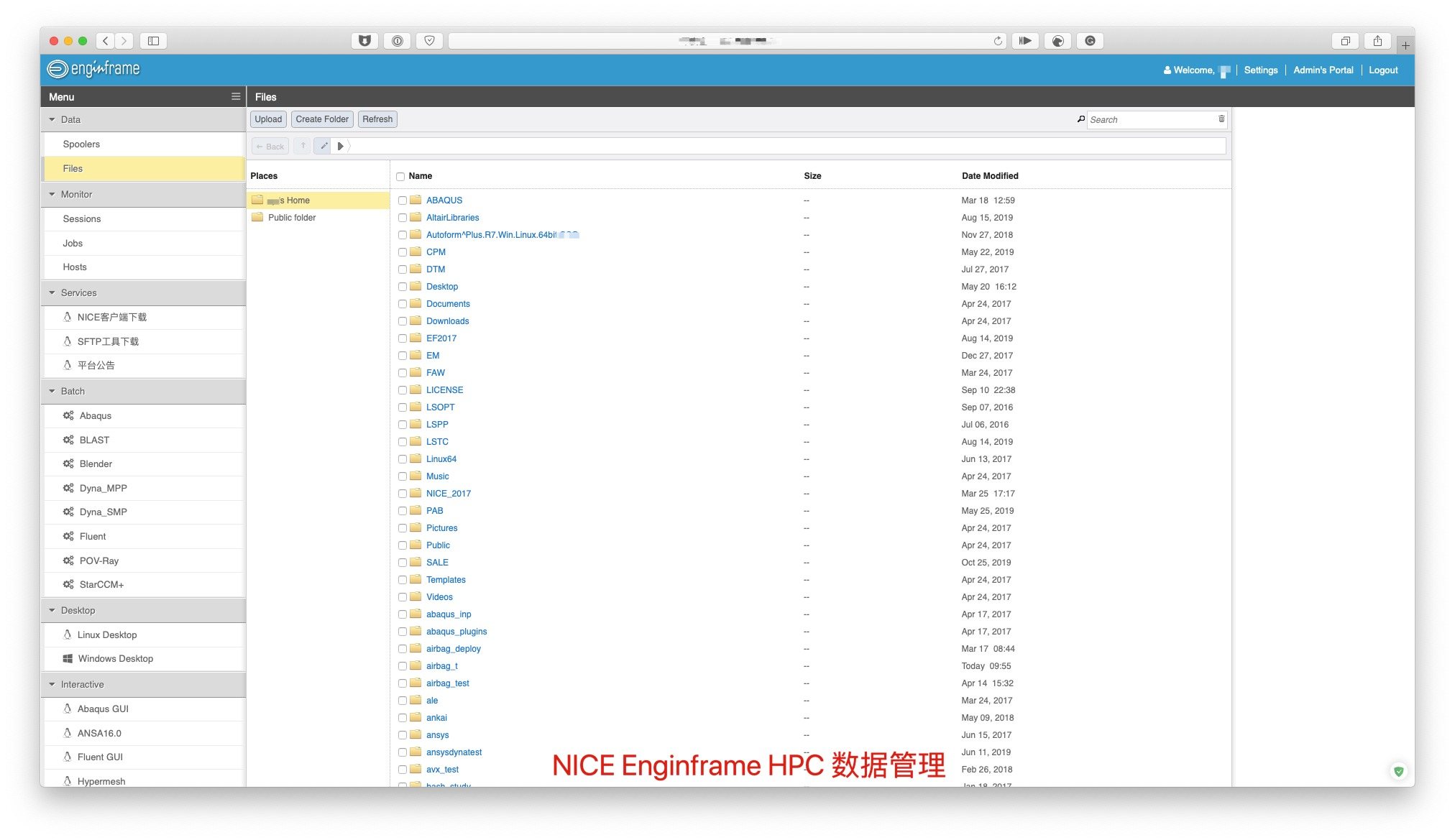Open Jobs in the menu
The image size is (1455, 840).
point(144,243)
